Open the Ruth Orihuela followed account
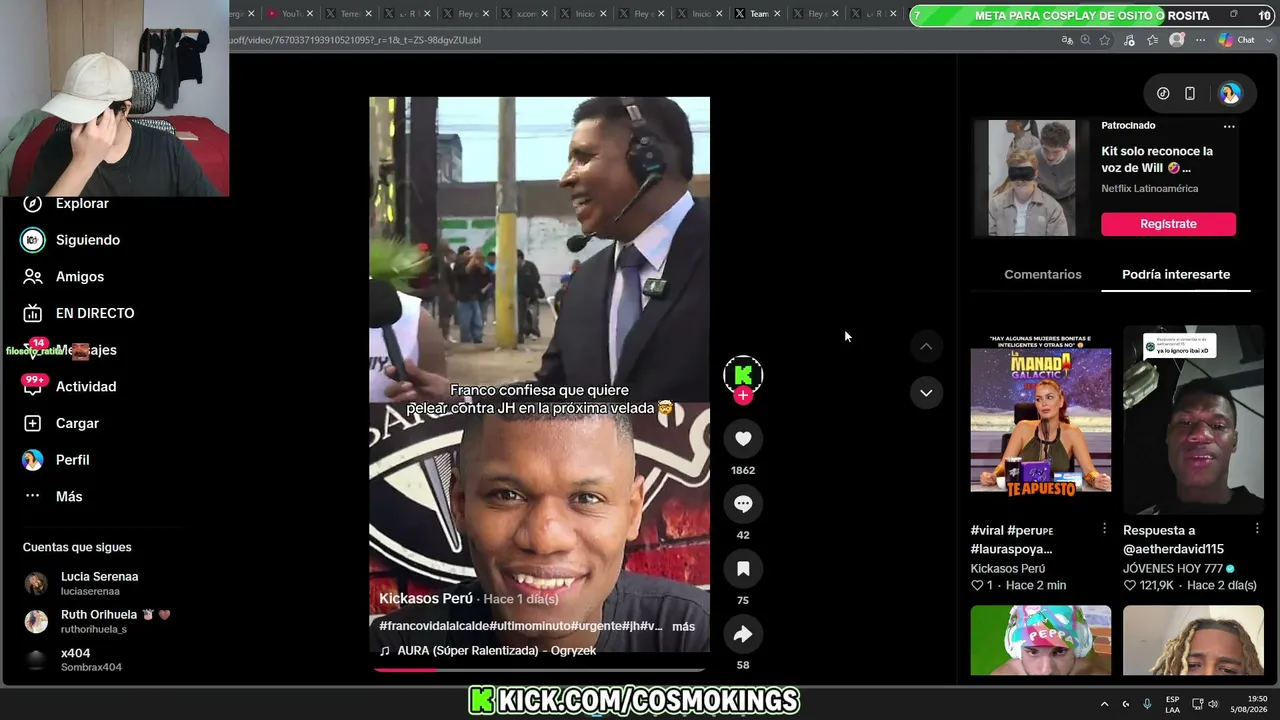The height and width of the screenshot is (720, 1280). click(x=97, y=621)
